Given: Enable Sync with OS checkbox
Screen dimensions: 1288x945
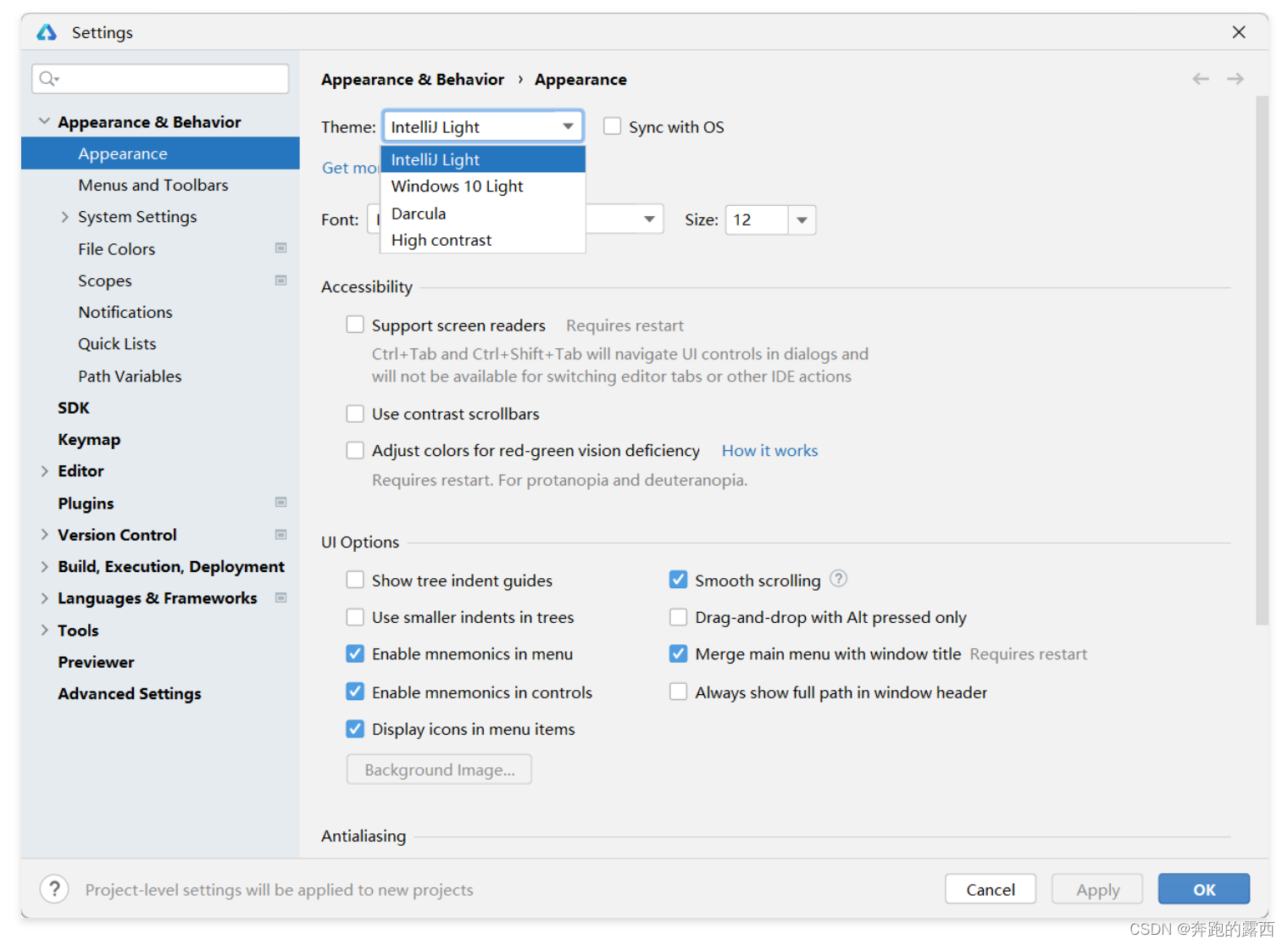Looking at the screenshot, I should [612, 126].
